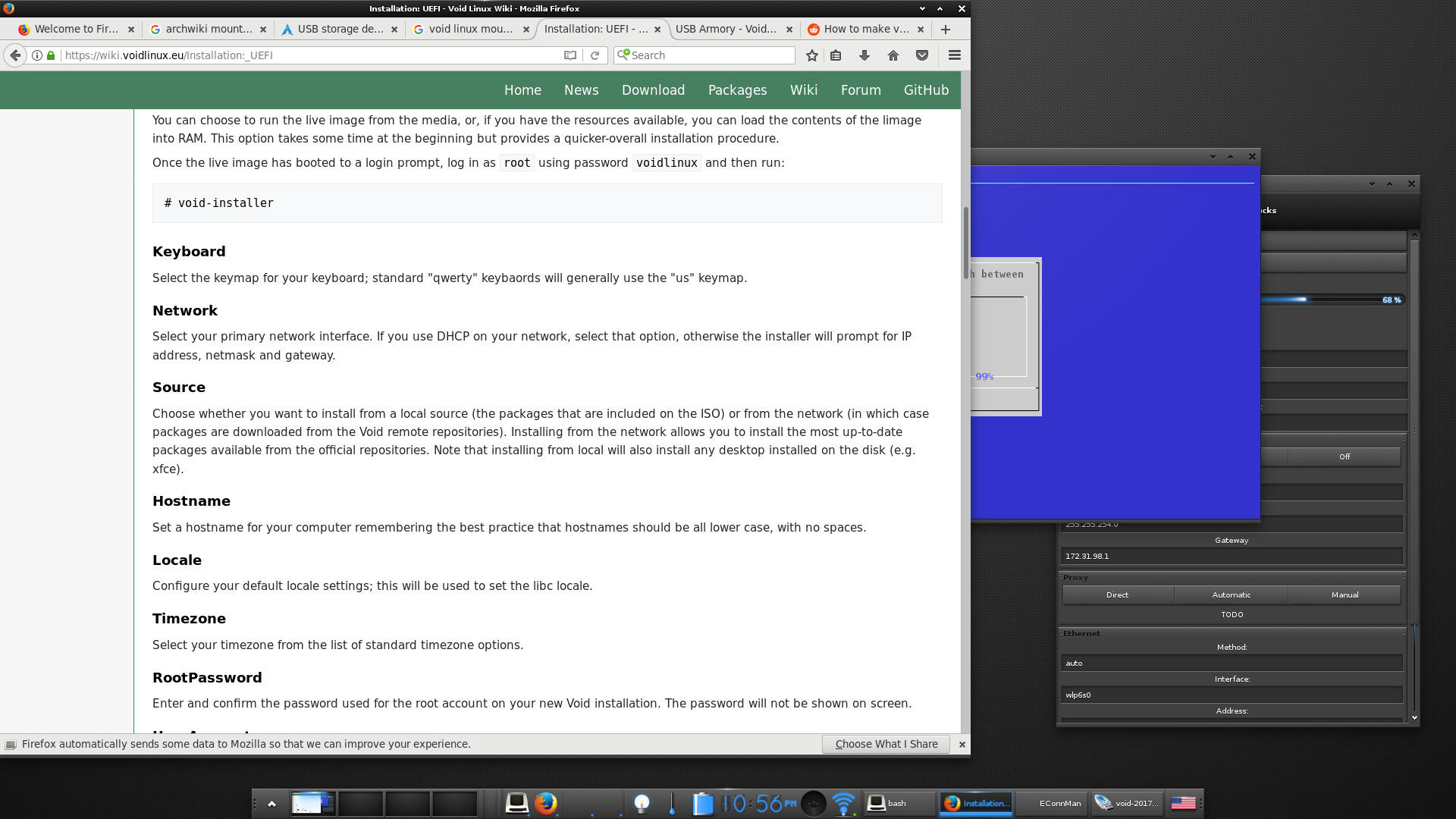Save page to Pocket icon
This screenshot has width=1456, height=819.
point(922,55)
